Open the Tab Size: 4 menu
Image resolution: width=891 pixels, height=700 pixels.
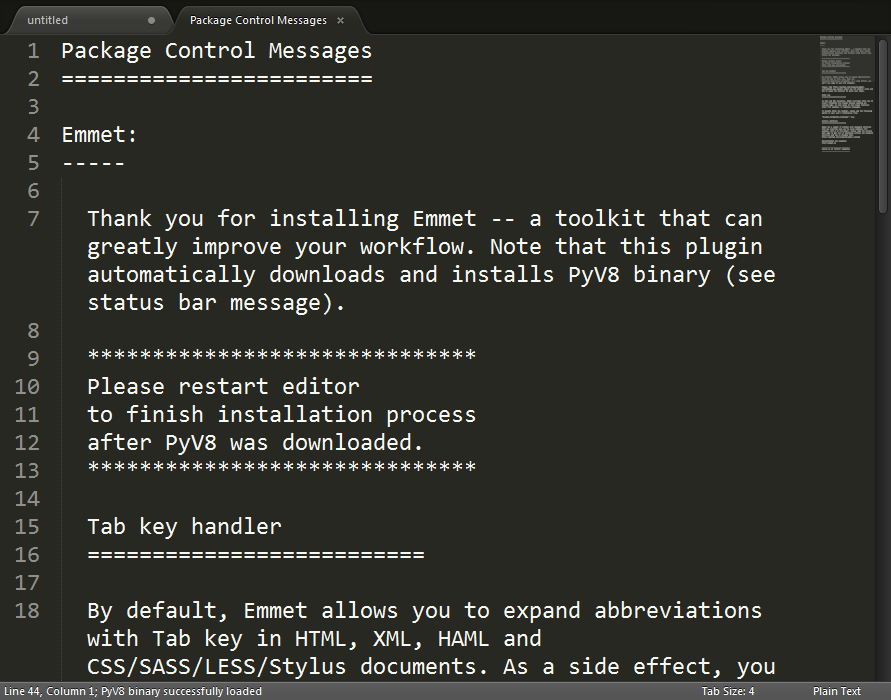(x=728, y=691)
